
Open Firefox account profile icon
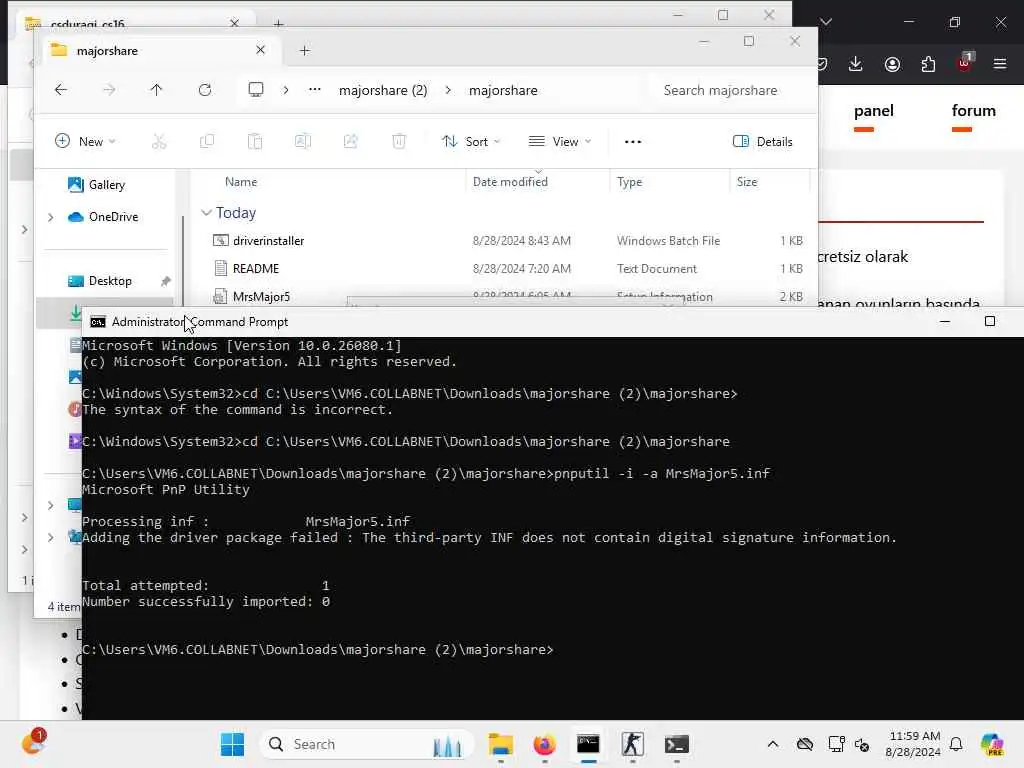(892, 64)
